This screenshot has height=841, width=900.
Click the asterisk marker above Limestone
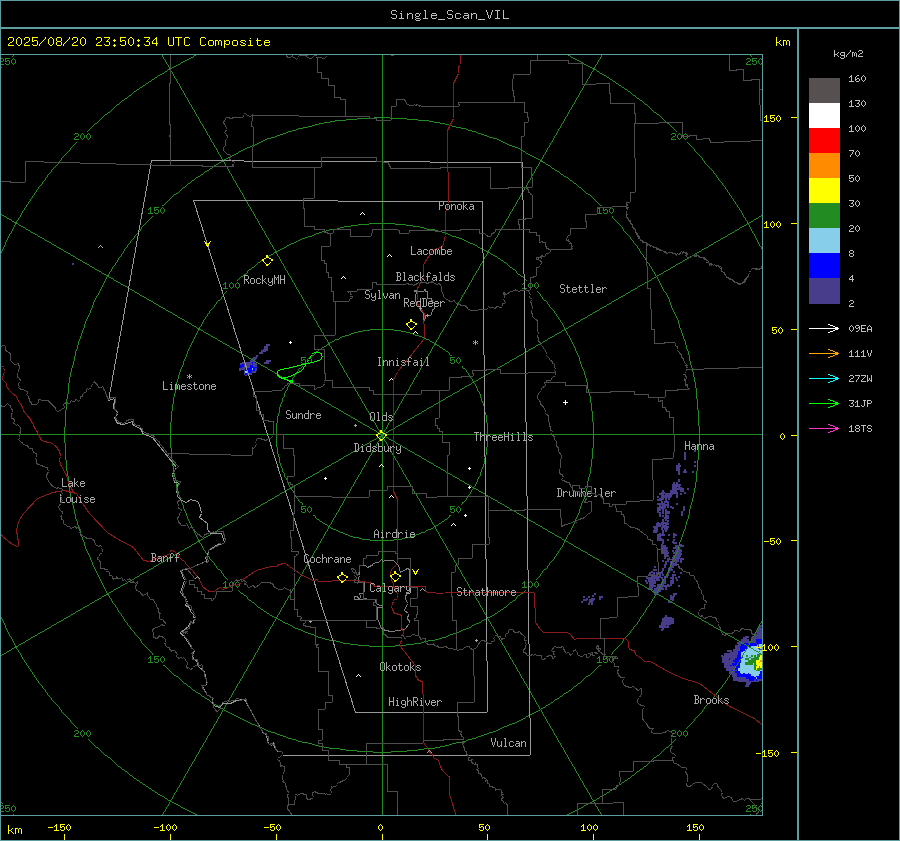coord(189,377)
